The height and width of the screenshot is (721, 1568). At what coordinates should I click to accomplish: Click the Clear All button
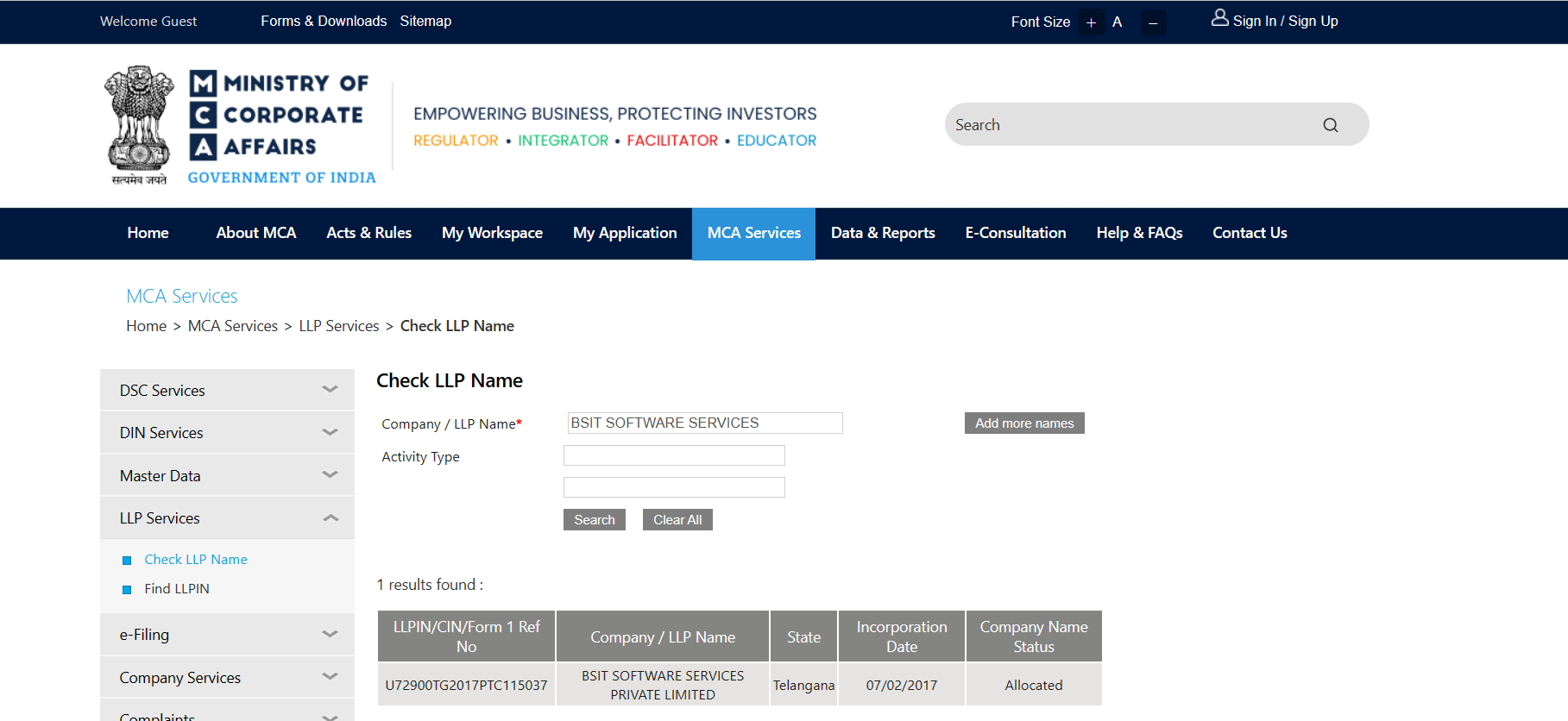[x=677, y=519]
